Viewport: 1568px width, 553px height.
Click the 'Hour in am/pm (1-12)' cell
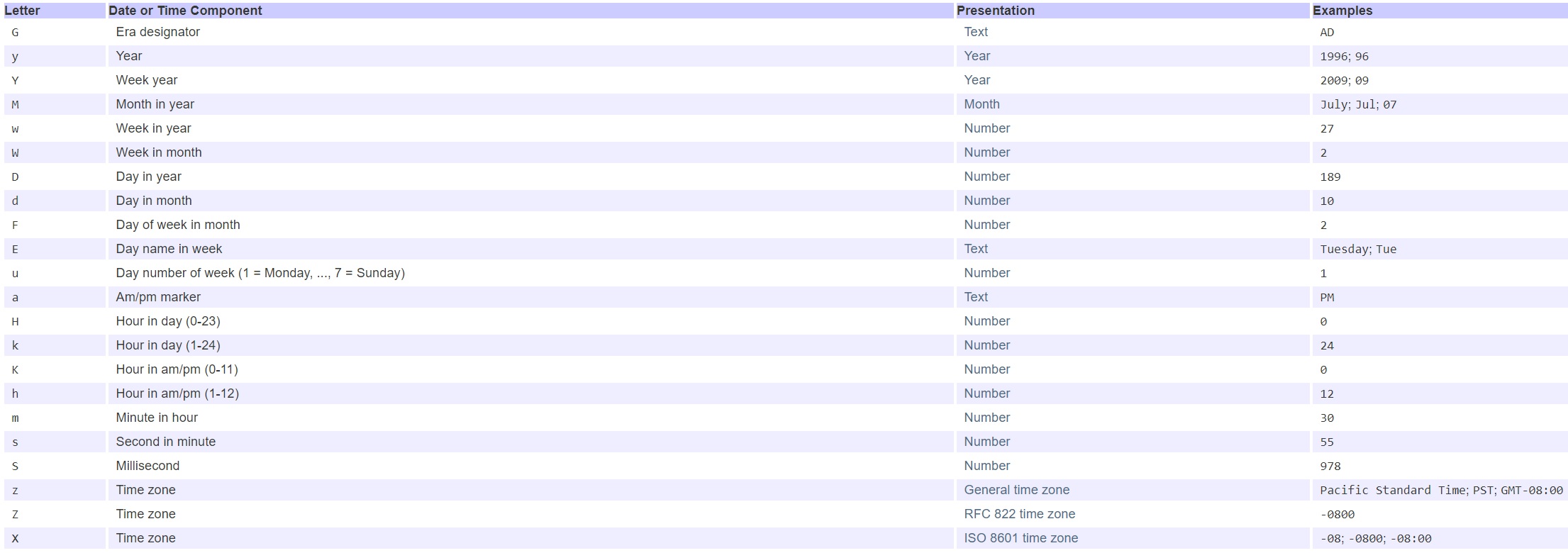click(177, 393)
